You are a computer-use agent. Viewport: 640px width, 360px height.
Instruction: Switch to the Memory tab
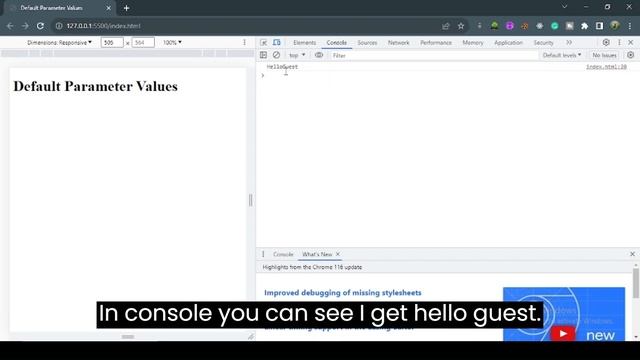473,42
